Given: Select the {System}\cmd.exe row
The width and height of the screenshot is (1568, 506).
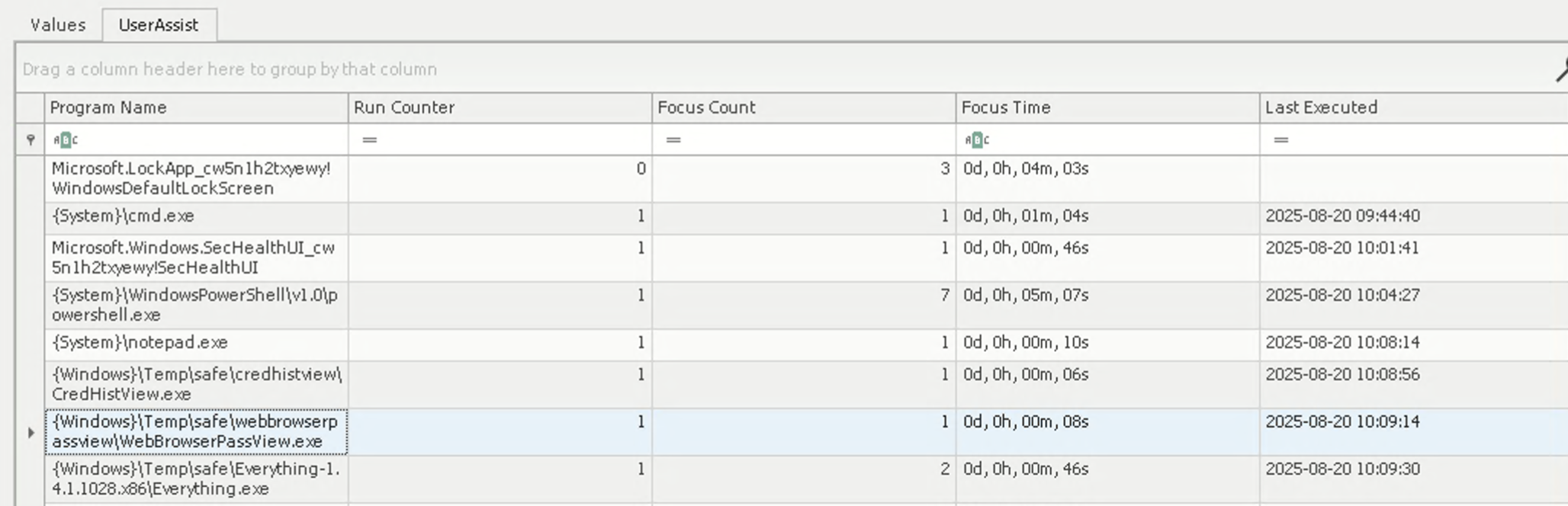Looking at the screenshot, I should [x=196, y=216].
